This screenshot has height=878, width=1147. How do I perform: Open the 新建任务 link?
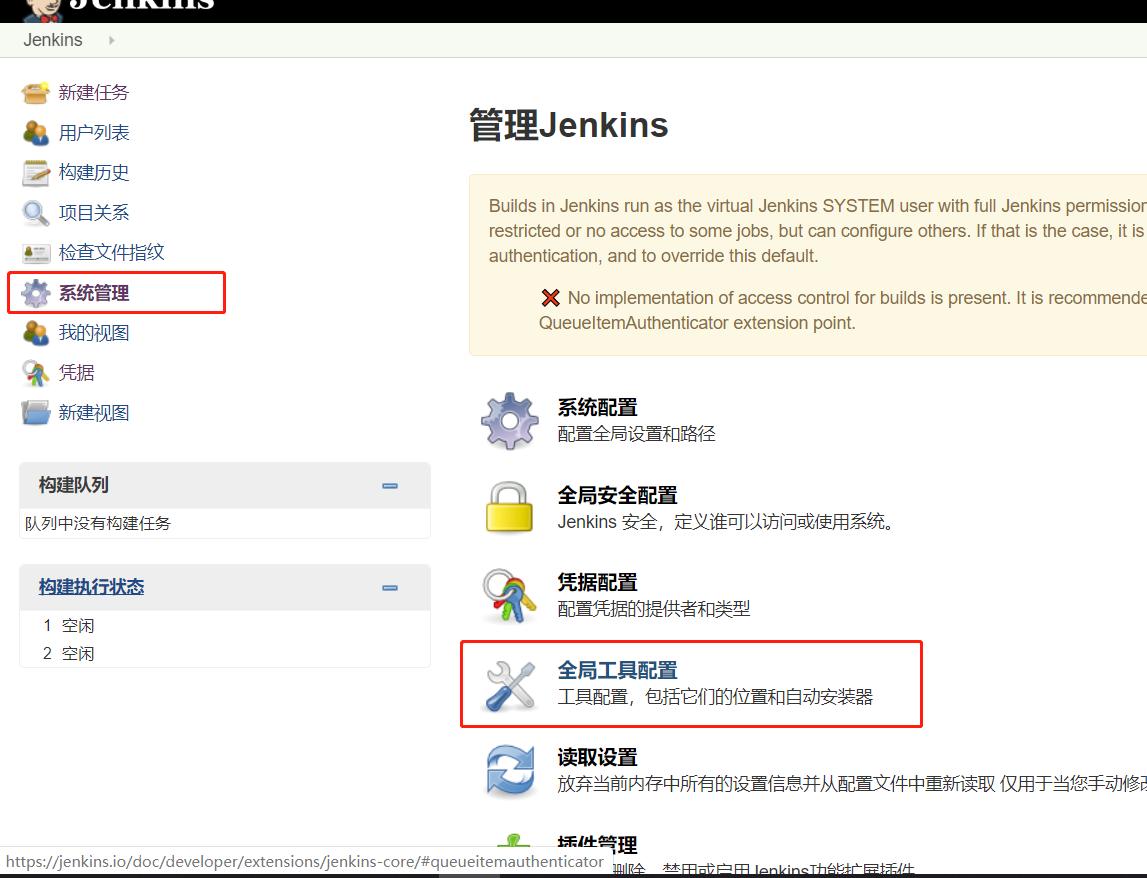[94, 93]
